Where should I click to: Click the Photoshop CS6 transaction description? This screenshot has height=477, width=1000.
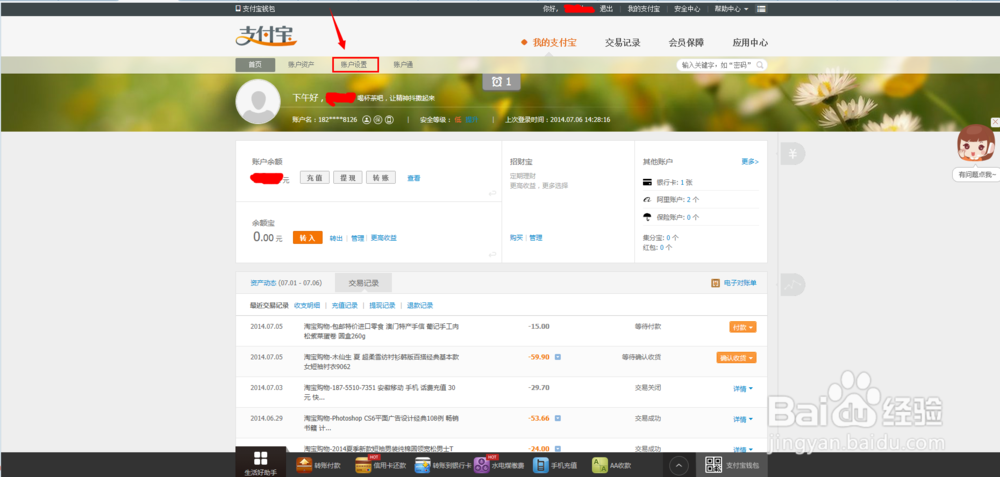pyautogui.click(x=381, y=422)
